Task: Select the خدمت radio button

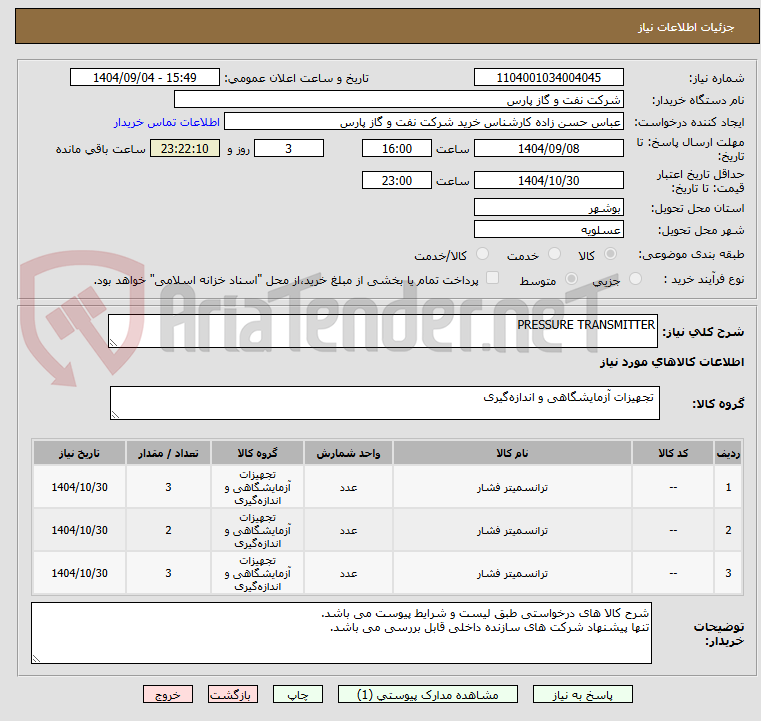Action: [554, 254]
